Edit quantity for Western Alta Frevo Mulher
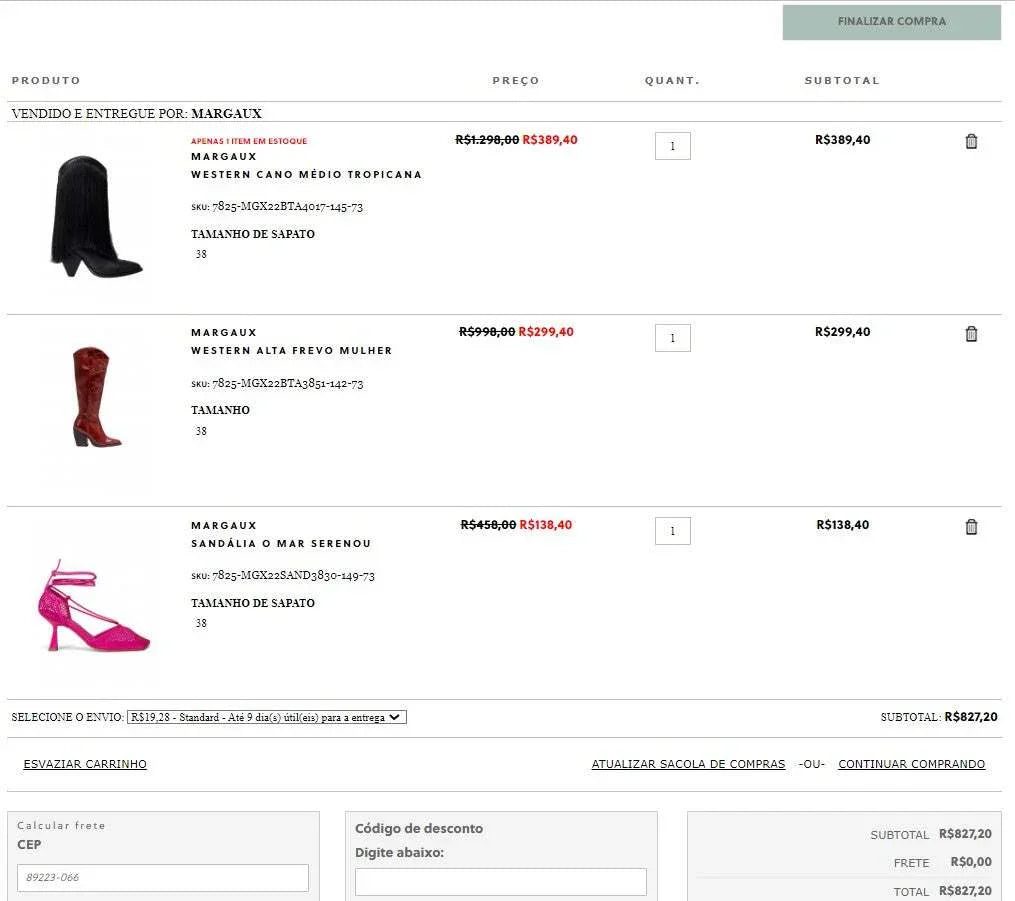 673,338
